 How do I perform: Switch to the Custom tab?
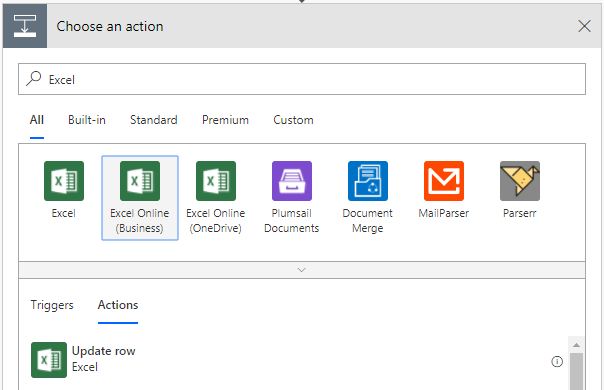point(294,120)
